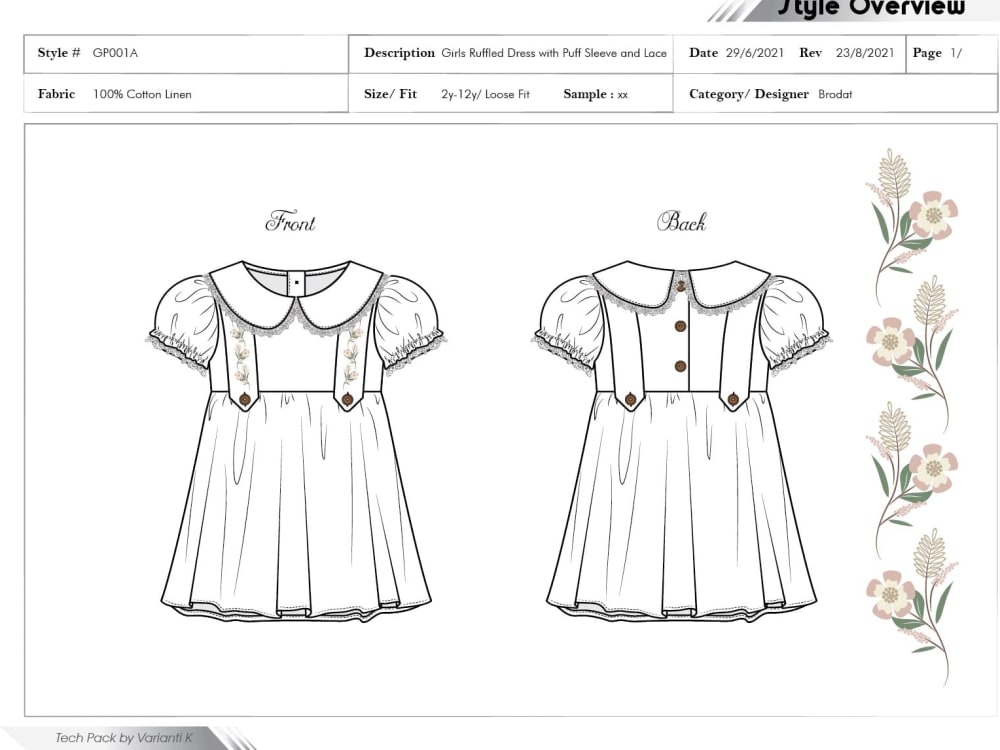
Task: Select the 'Category/ Designer' label
Action: pos(749,94)
